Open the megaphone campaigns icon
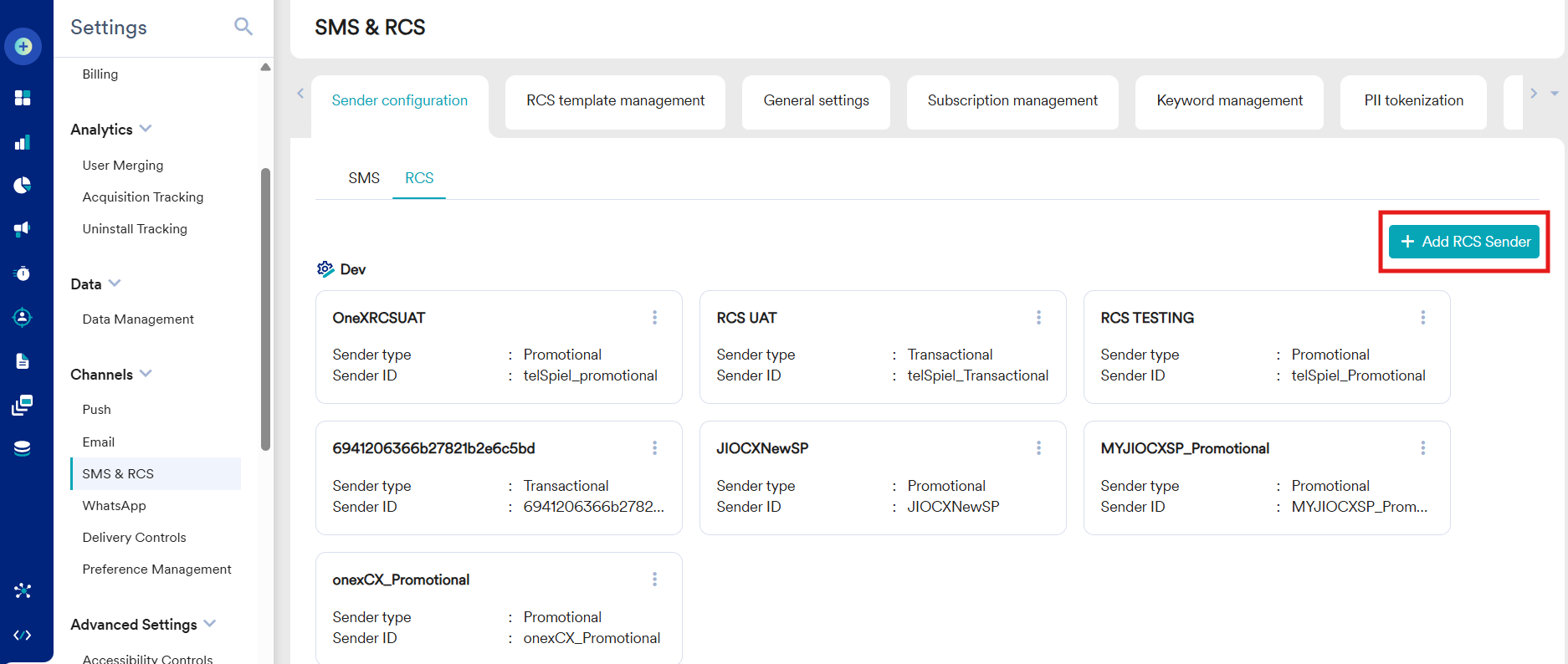1568x664 pixels. tap(23, 229)
